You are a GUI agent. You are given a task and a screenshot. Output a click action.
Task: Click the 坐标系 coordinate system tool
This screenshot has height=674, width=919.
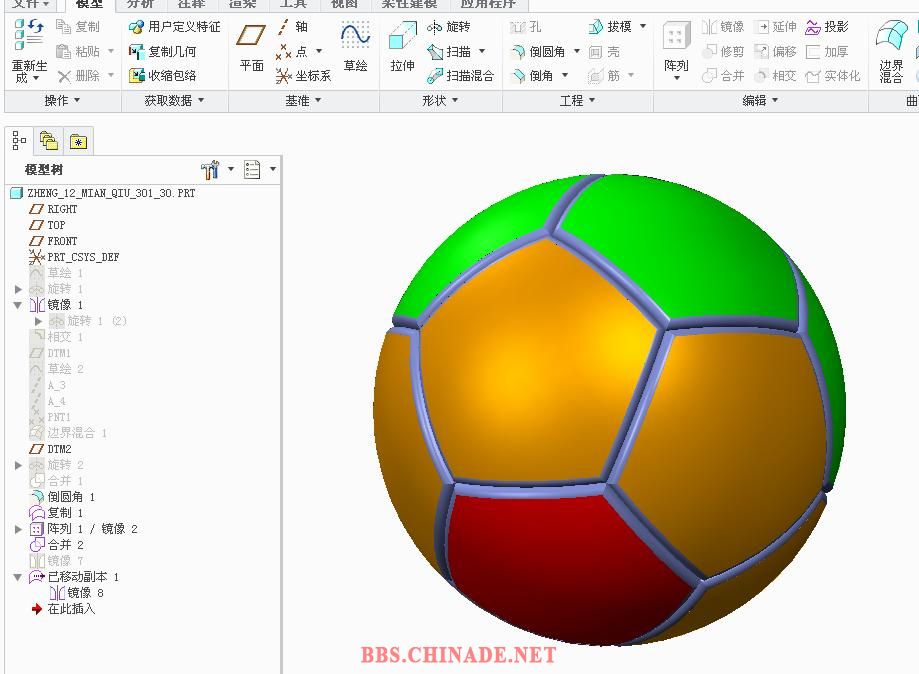[x=304, y=76]
